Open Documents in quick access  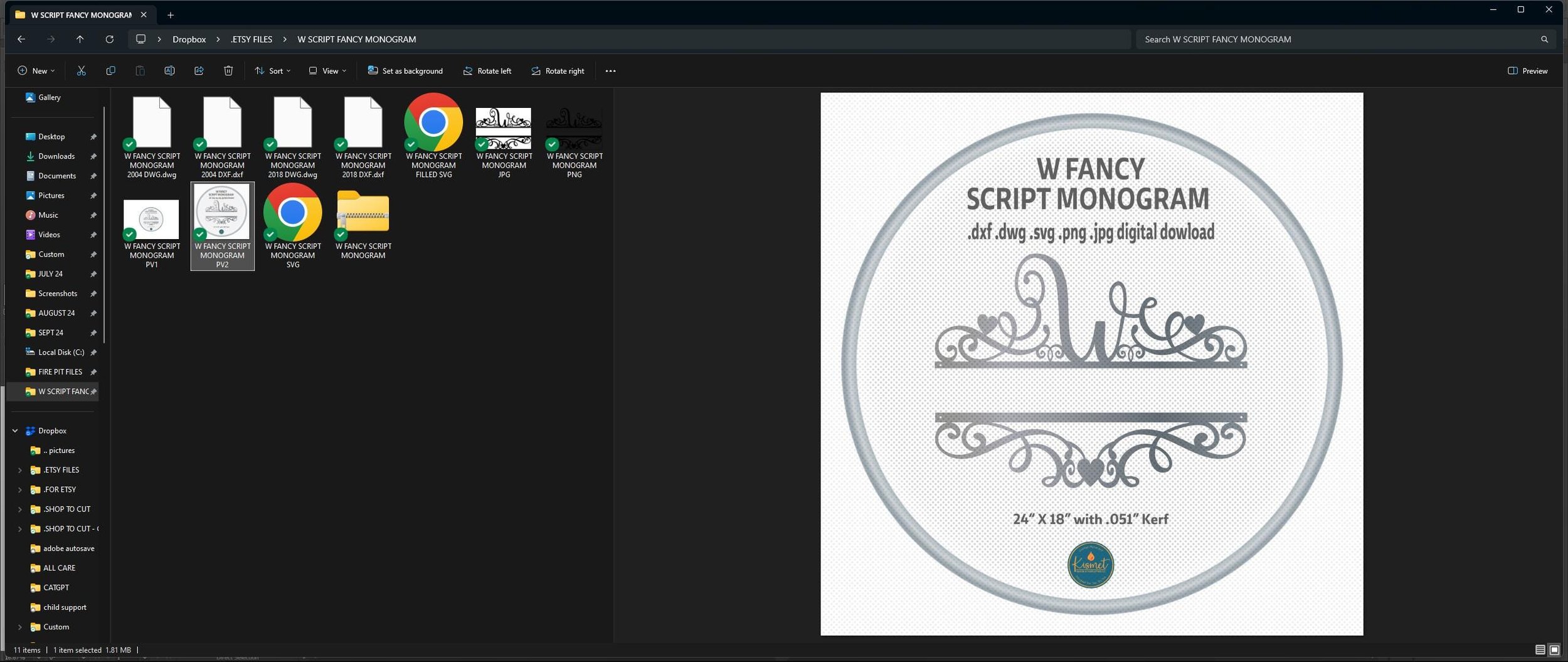click(57, 176)
